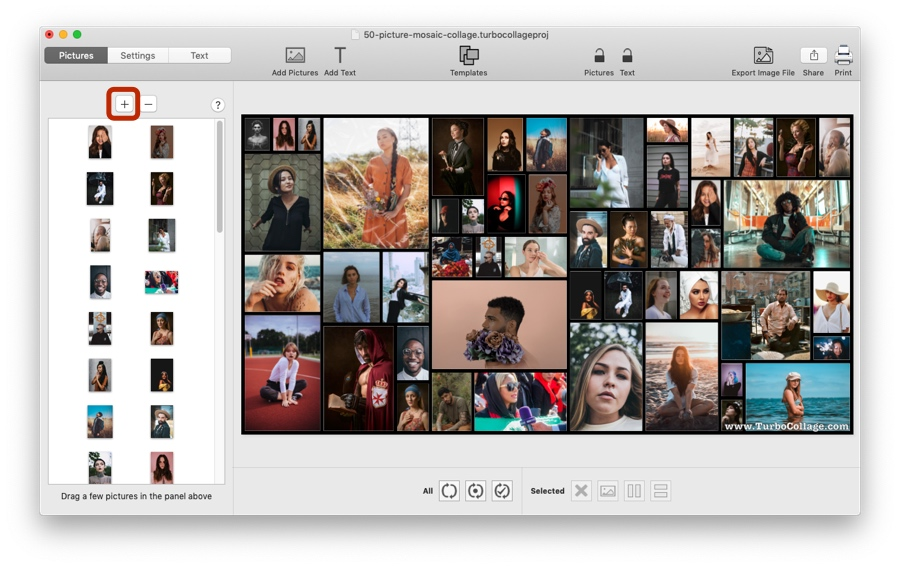900x567 pixels.
Task: Click the circular arrows with center dot button
Action: click(x=475, y=491)
